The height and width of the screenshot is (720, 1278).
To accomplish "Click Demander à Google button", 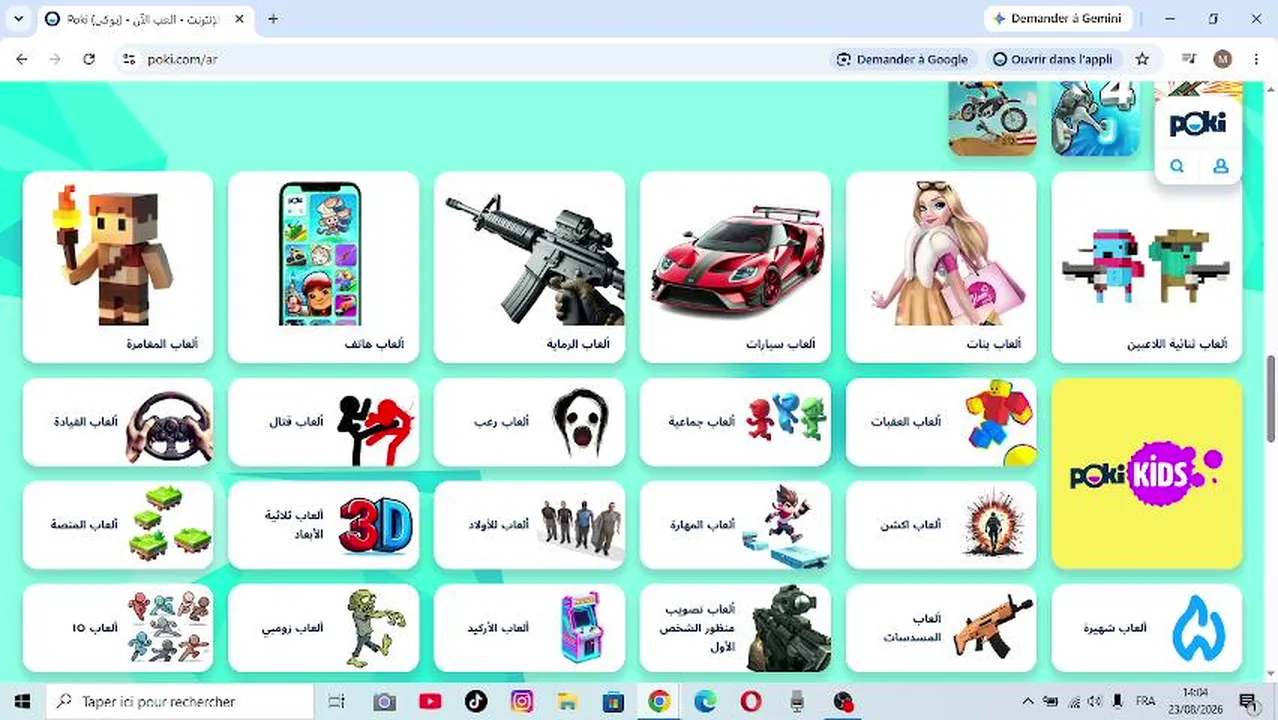I will coord(902,59).
